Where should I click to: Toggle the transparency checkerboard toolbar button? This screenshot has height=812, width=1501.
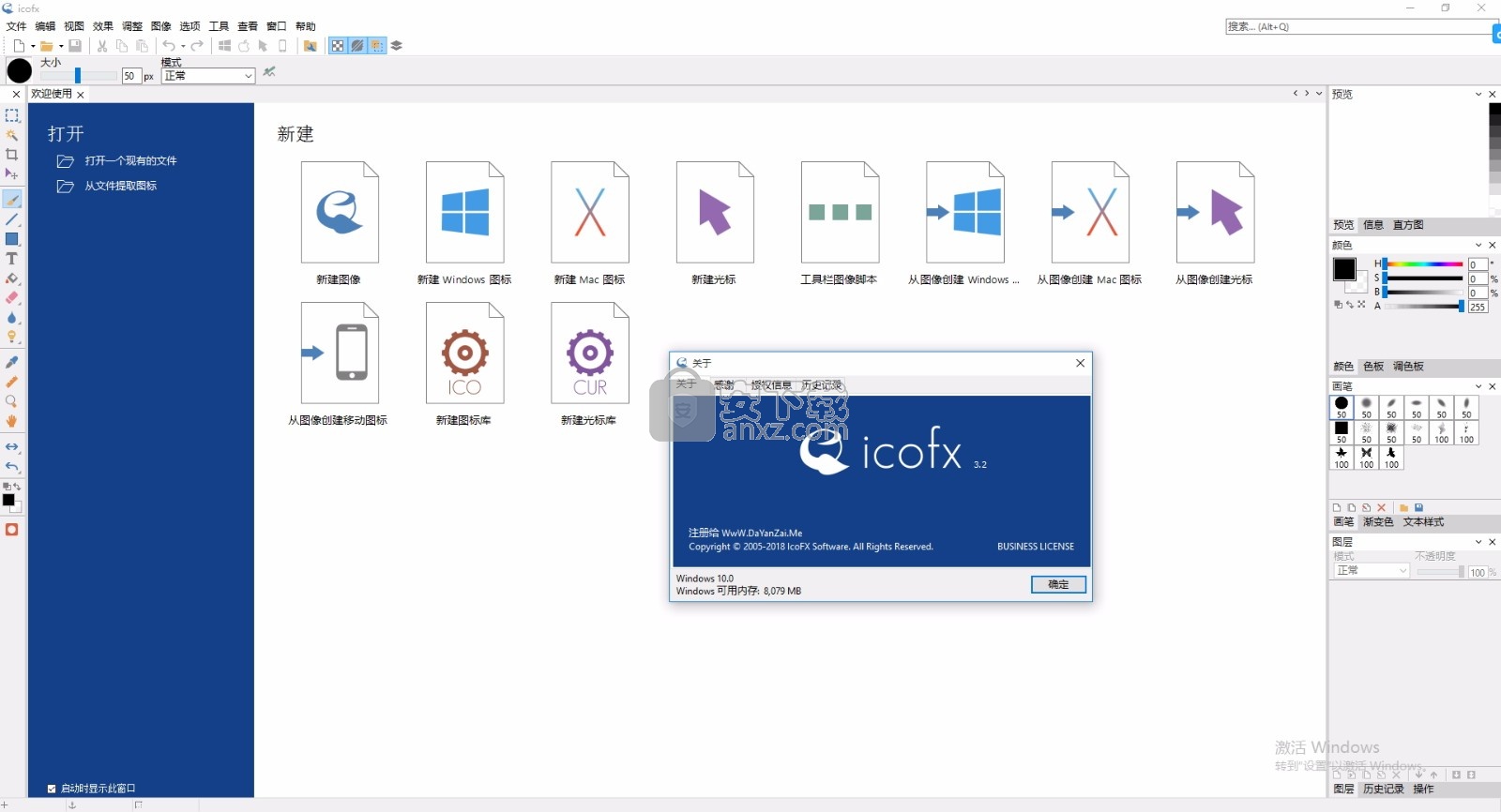click(338, 45)
